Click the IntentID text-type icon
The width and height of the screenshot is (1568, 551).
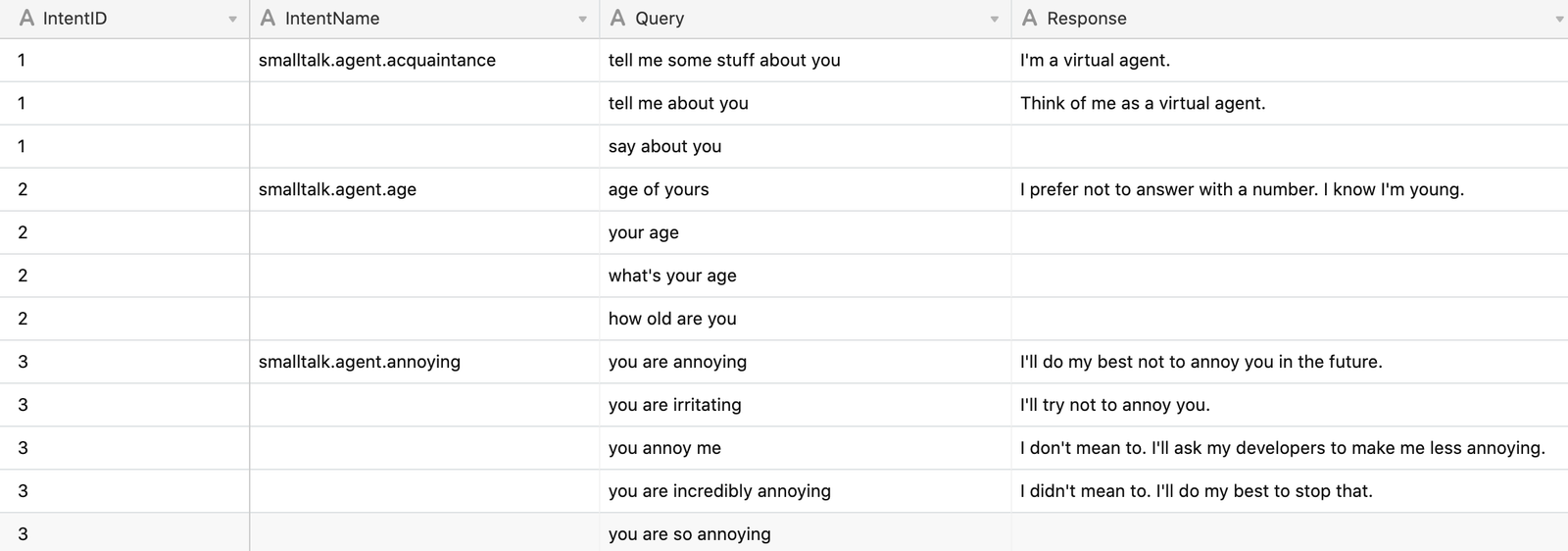(26, 19)
